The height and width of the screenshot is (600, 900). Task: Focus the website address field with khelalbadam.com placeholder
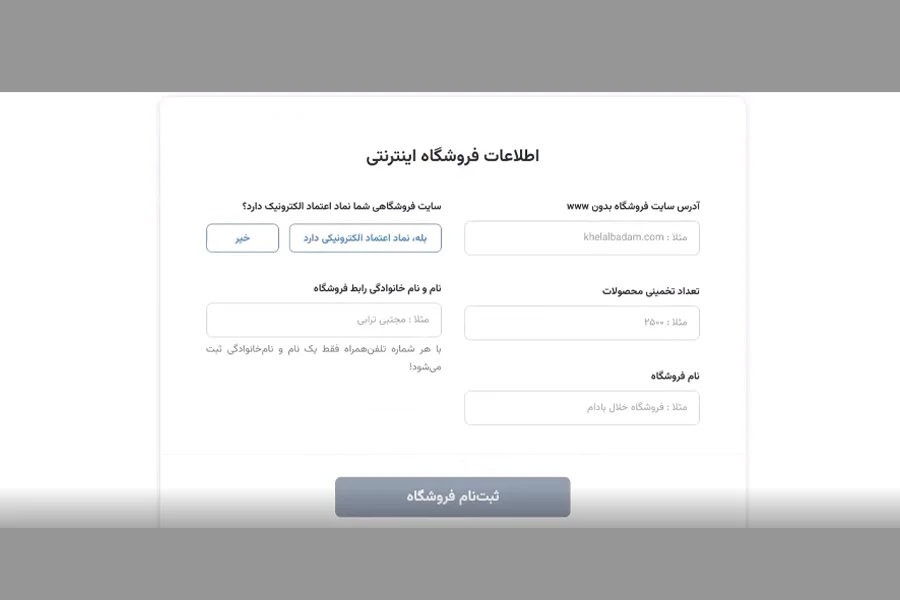581,238
